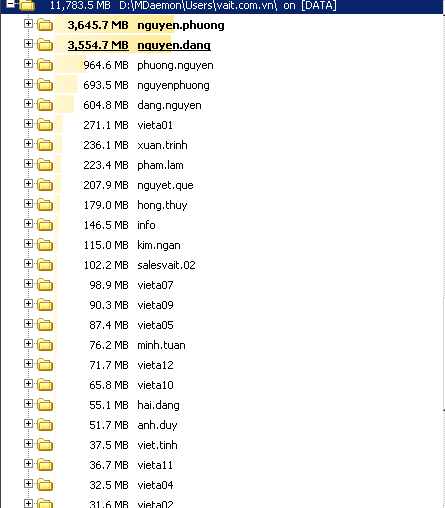445x508 pixels.
Task: Select the nguyen.phuong folder name
Action: click(x=181, y=25)
